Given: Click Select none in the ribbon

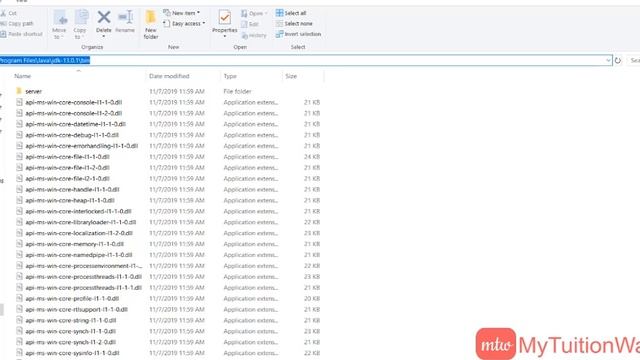Looking at the screenshot, I should point(294,24).
